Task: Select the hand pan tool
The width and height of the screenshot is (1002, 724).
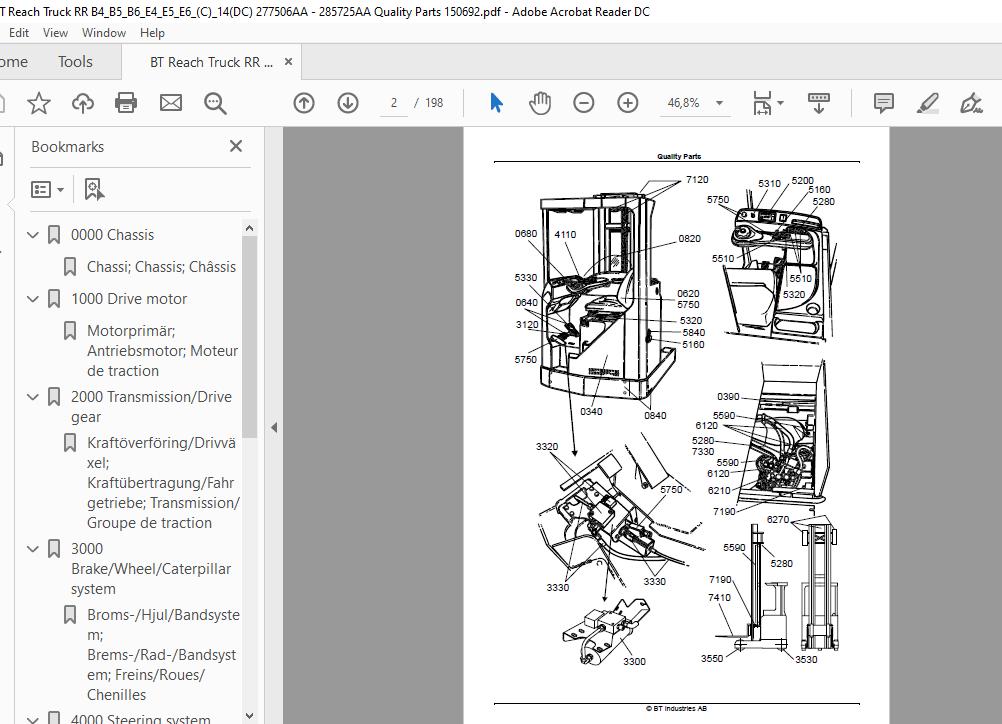Action: tap(540, 103)
